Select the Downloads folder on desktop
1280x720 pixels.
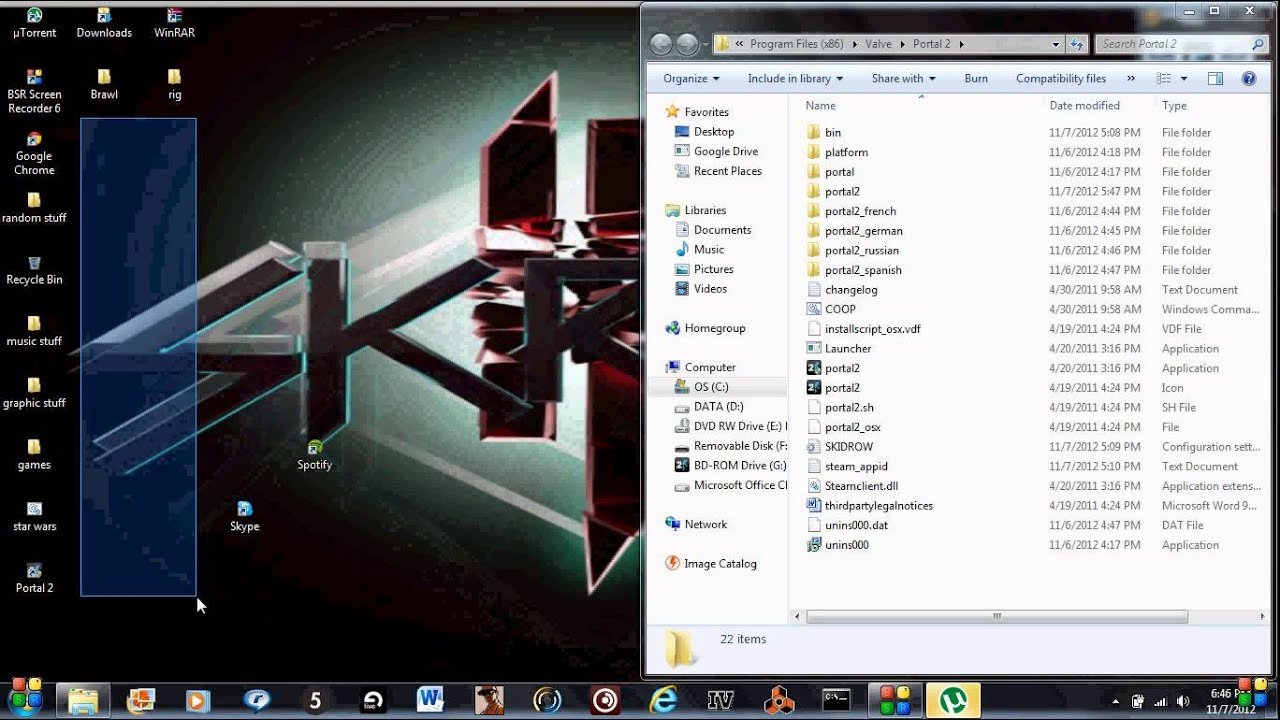(104, 23)
